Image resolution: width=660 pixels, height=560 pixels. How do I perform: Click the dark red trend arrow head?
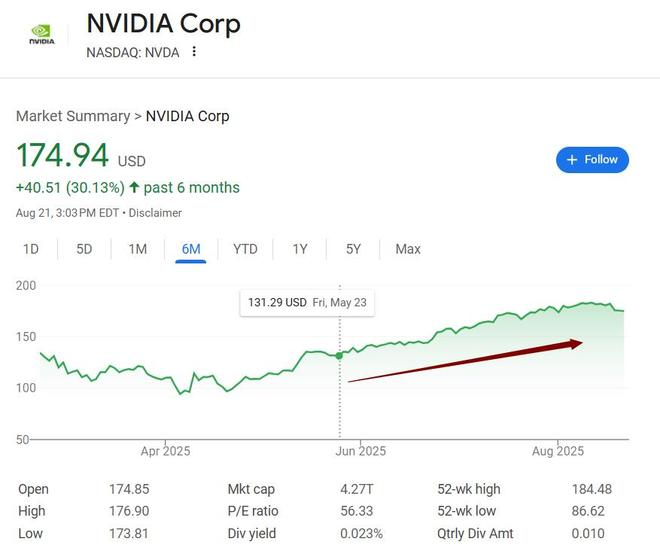[x=575, y=344]
